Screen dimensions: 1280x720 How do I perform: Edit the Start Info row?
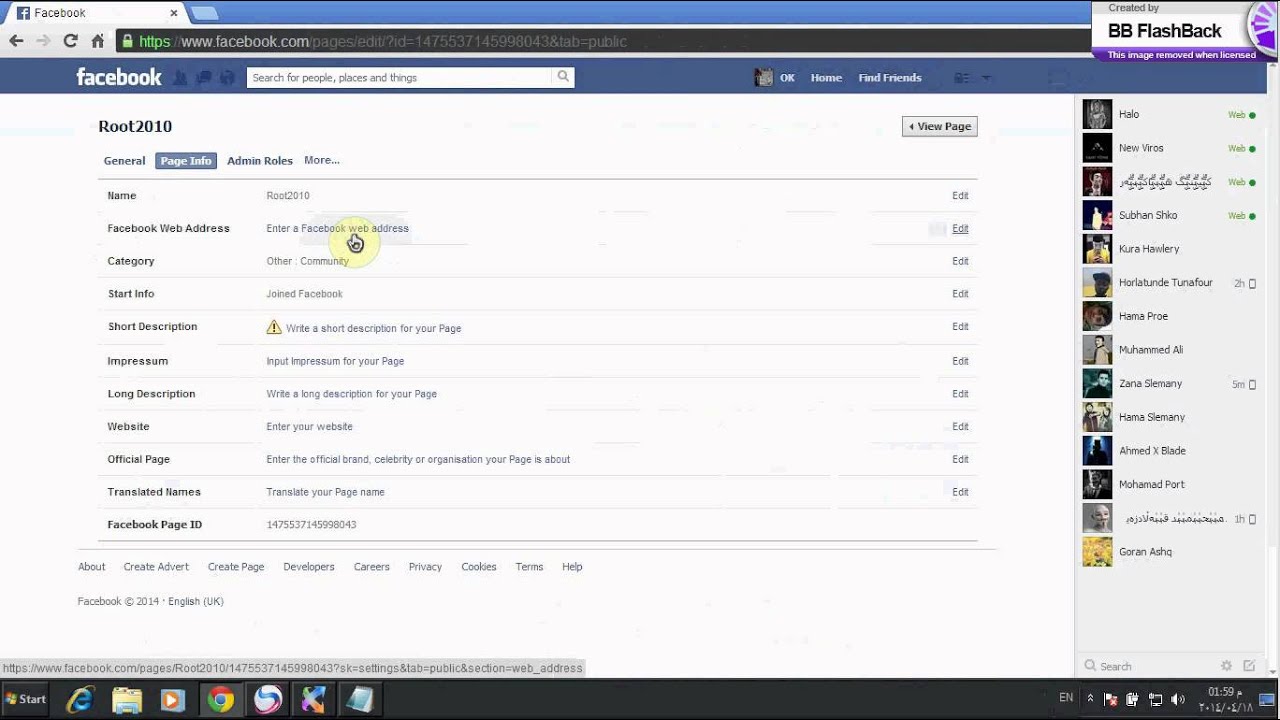(960, 294)
